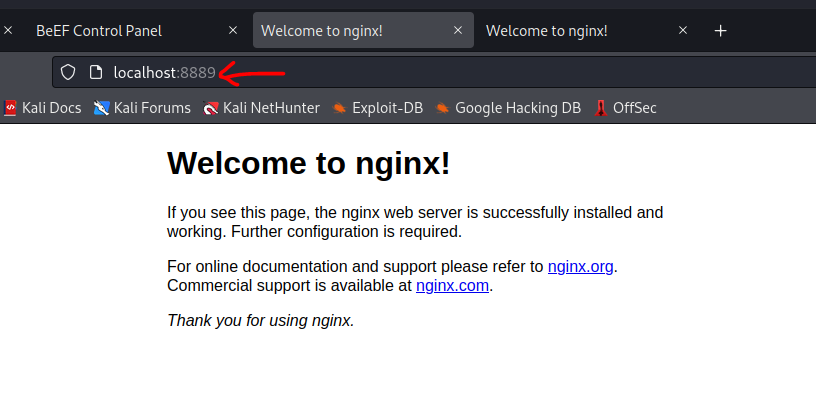
Task: Open the Google Hacking DB bookmark
Action: coord(508,108)
